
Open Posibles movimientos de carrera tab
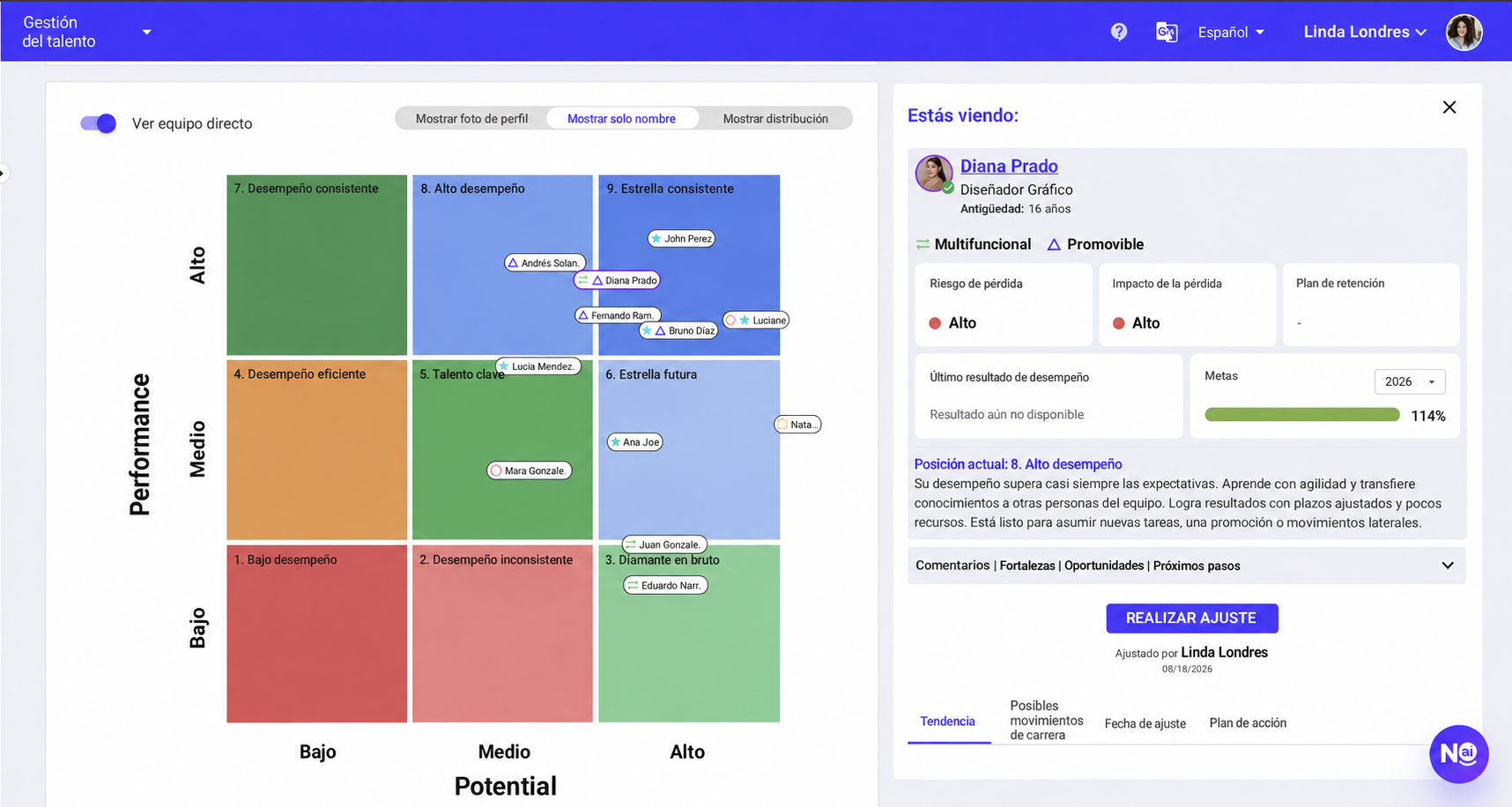click(x=1047, y=721)
